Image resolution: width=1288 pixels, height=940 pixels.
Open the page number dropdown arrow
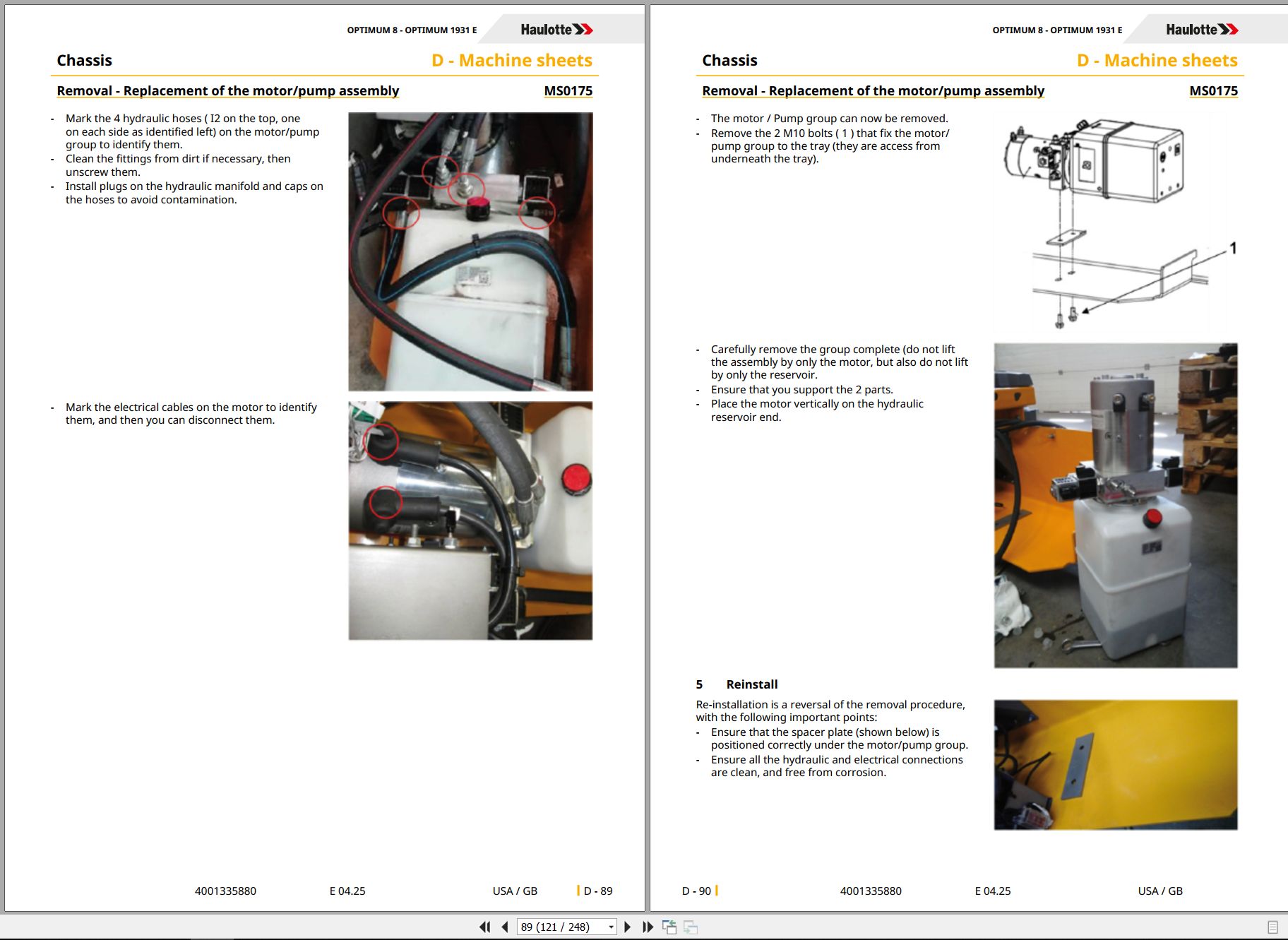611,927
